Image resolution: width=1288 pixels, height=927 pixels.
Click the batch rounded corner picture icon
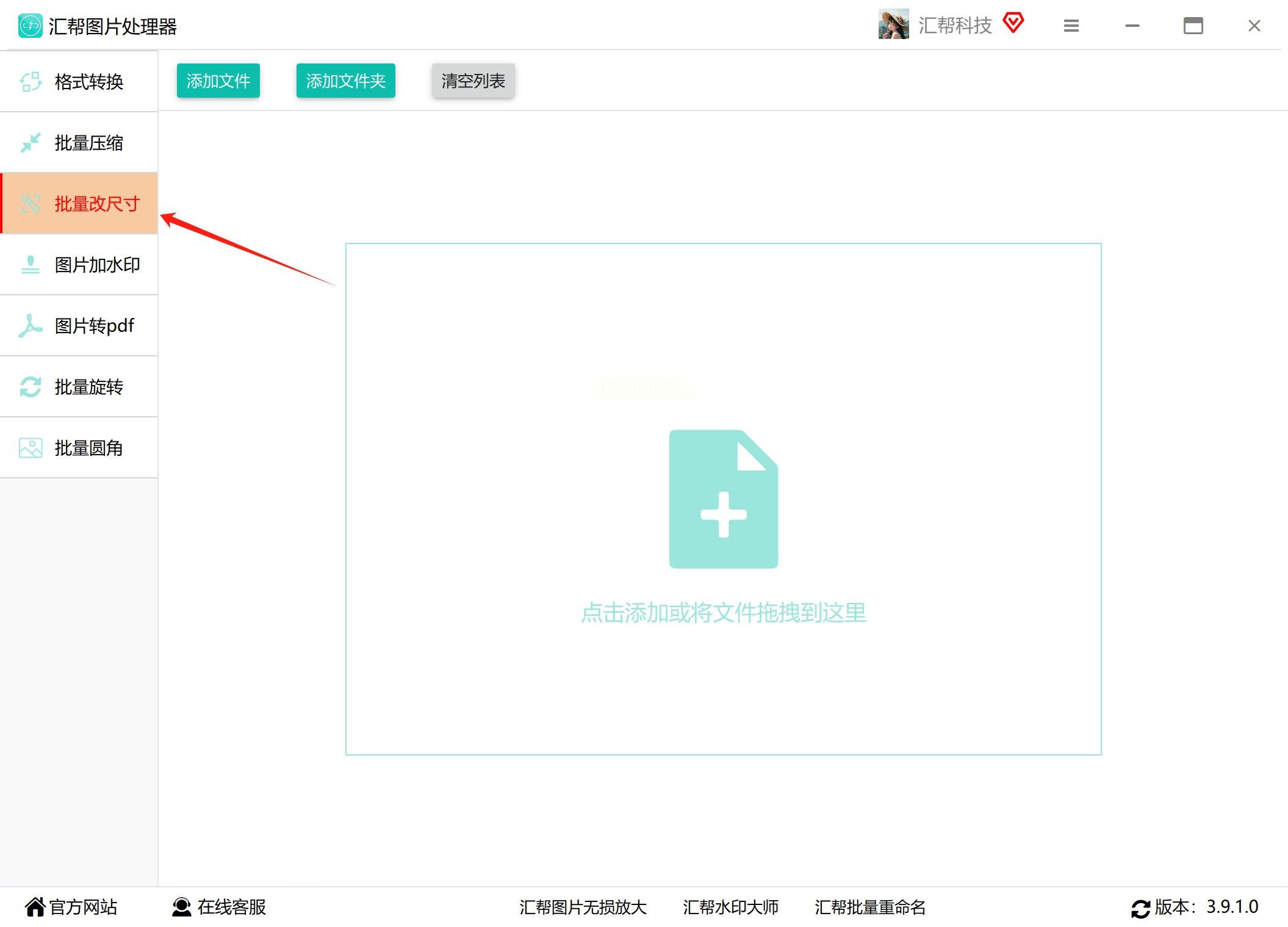30,448
